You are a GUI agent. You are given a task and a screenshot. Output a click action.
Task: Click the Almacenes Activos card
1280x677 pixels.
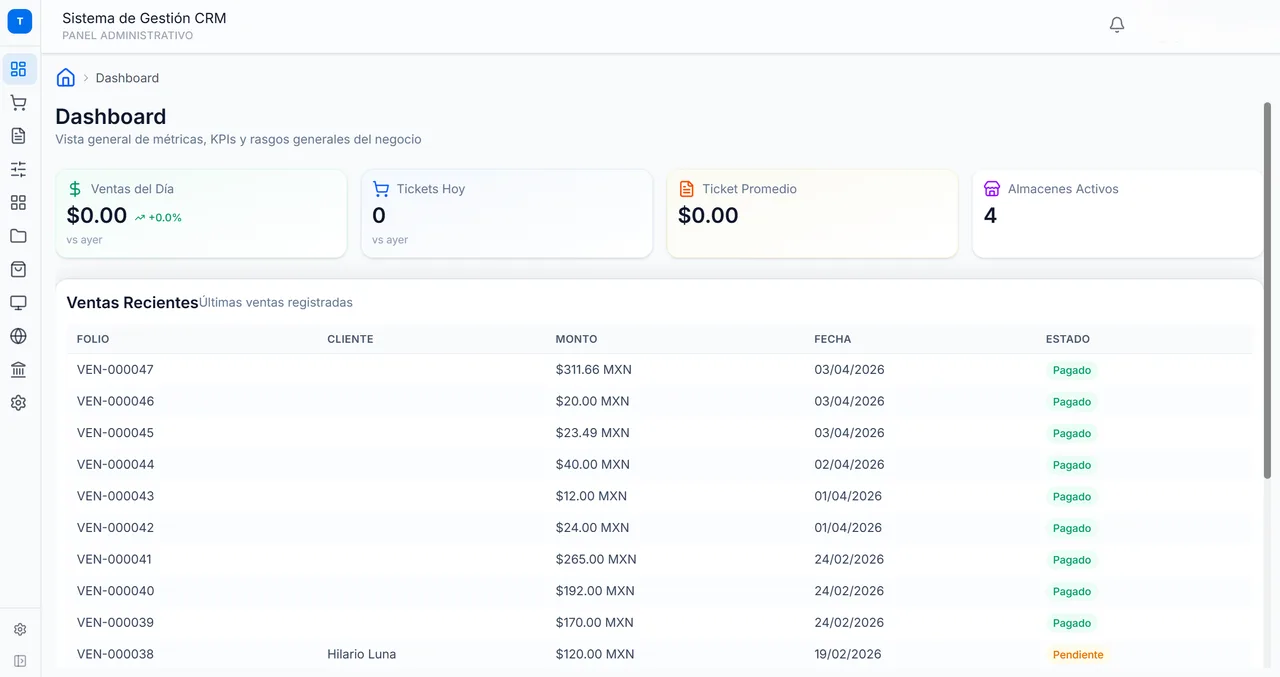pos(1116,213)
